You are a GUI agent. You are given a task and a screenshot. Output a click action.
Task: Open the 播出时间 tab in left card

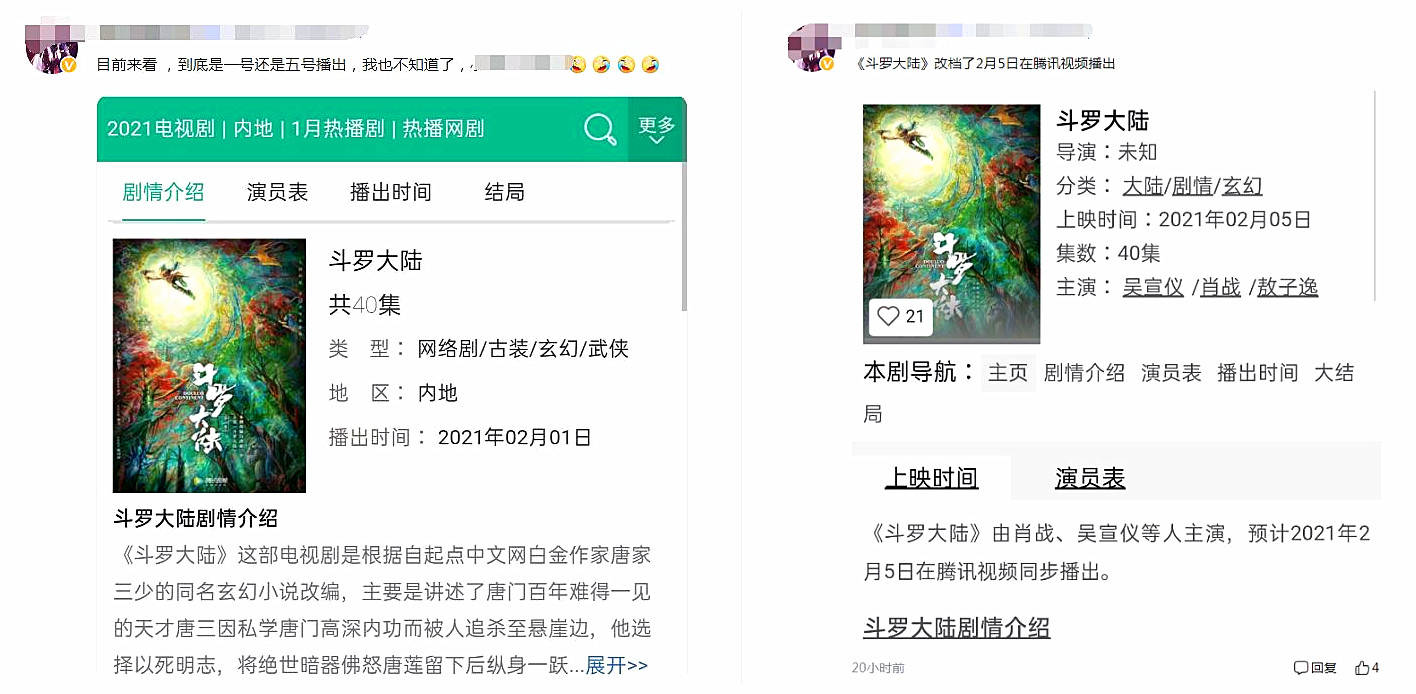coord(391,192)
